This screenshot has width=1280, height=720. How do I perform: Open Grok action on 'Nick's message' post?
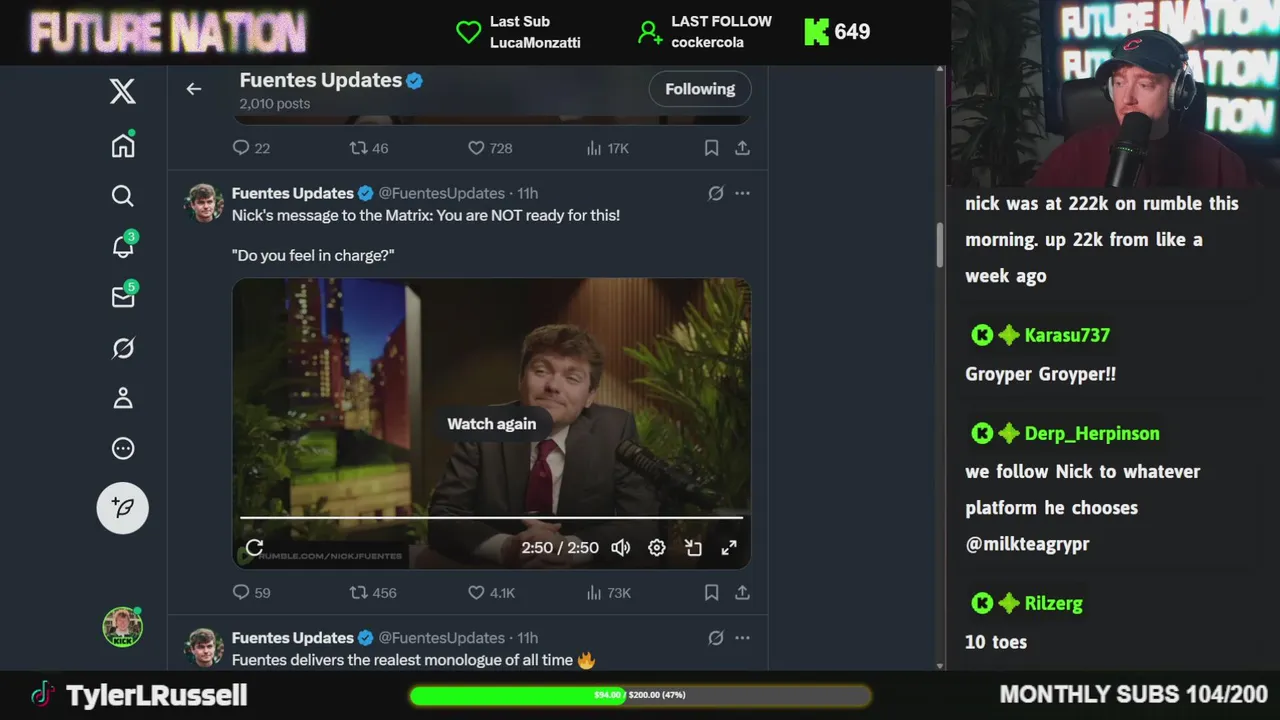pos(716,193)
